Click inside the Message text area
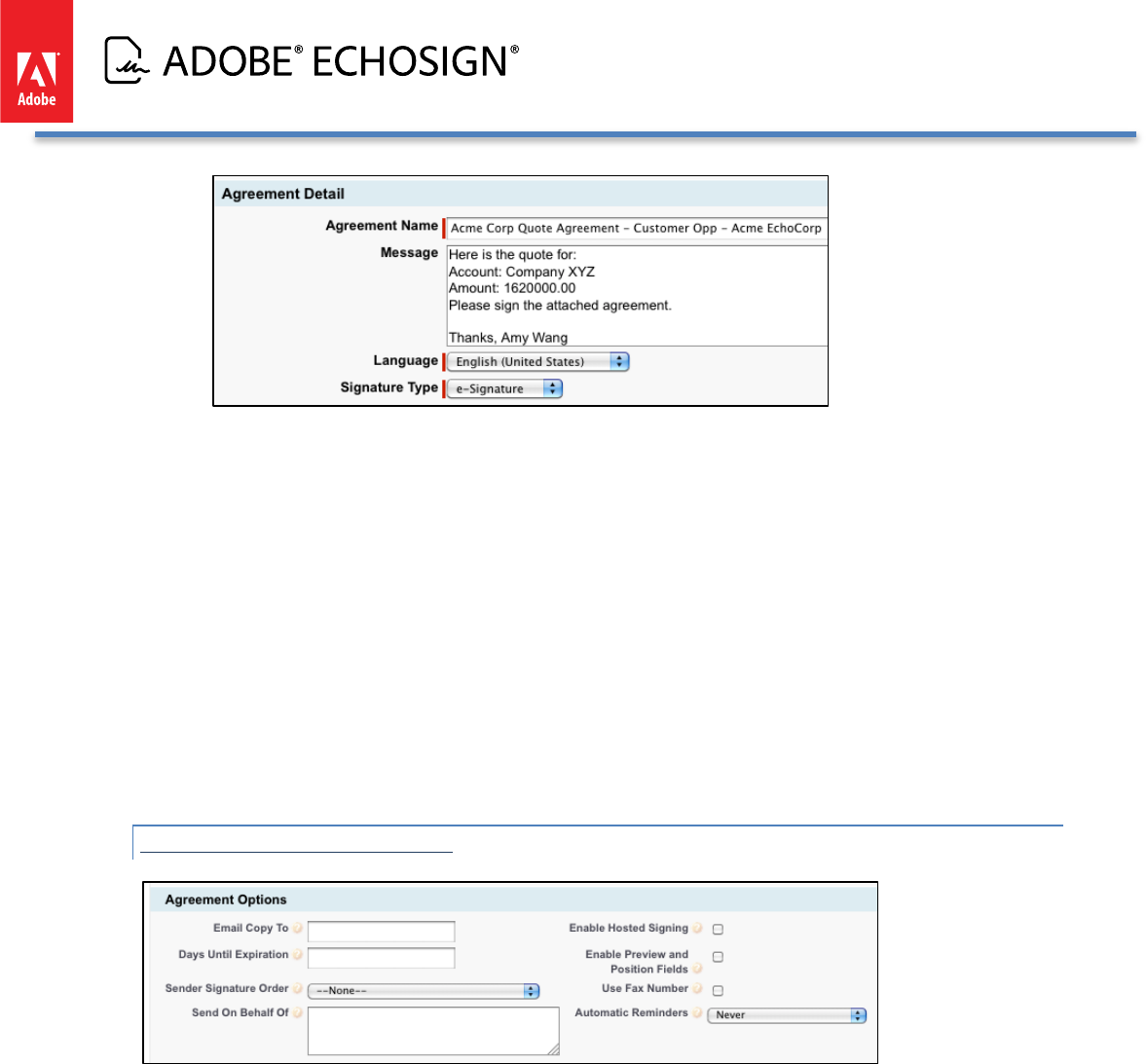1147x1064 pixels. coord(637,296)
